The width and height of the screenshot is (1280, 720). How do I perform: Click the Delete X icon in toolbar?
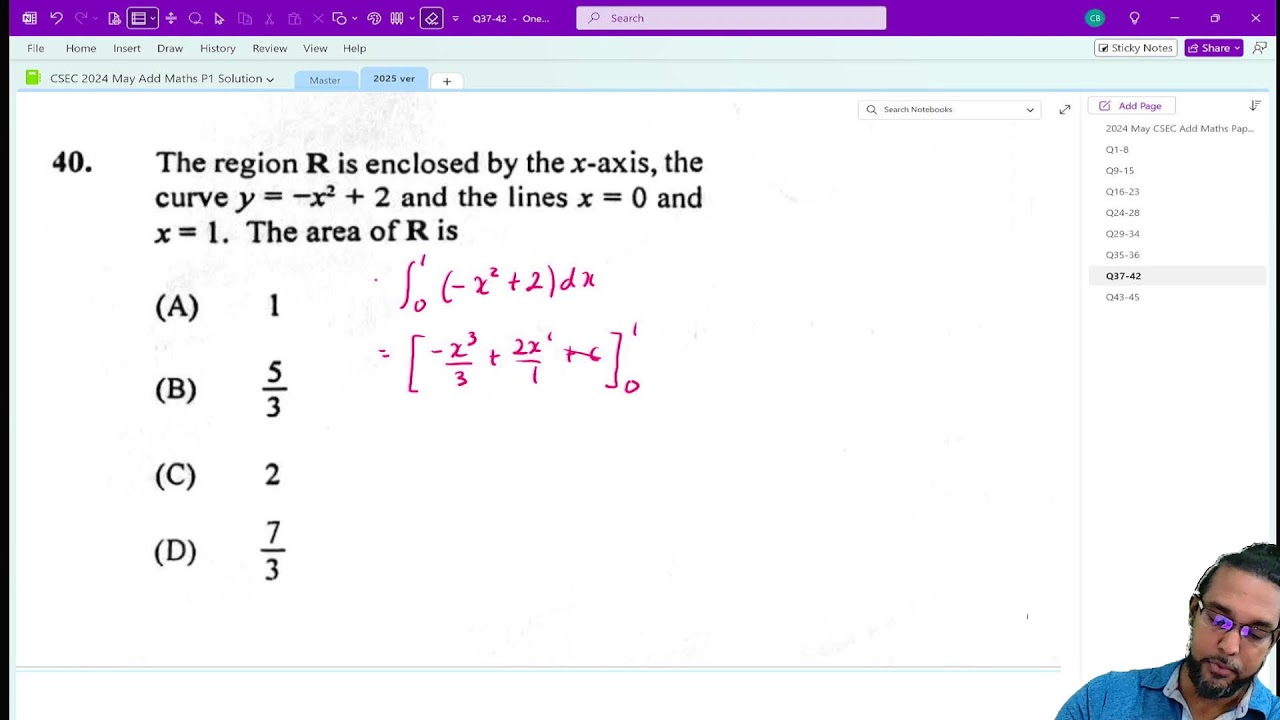(318, 18)
